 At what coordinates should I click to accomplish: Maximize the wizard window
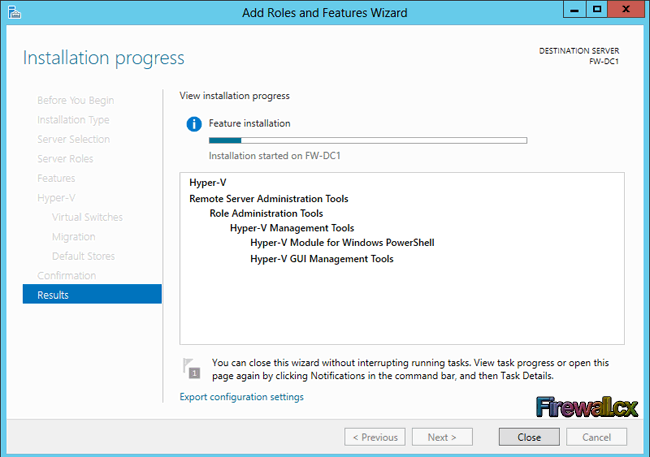[x=597, y=9]
